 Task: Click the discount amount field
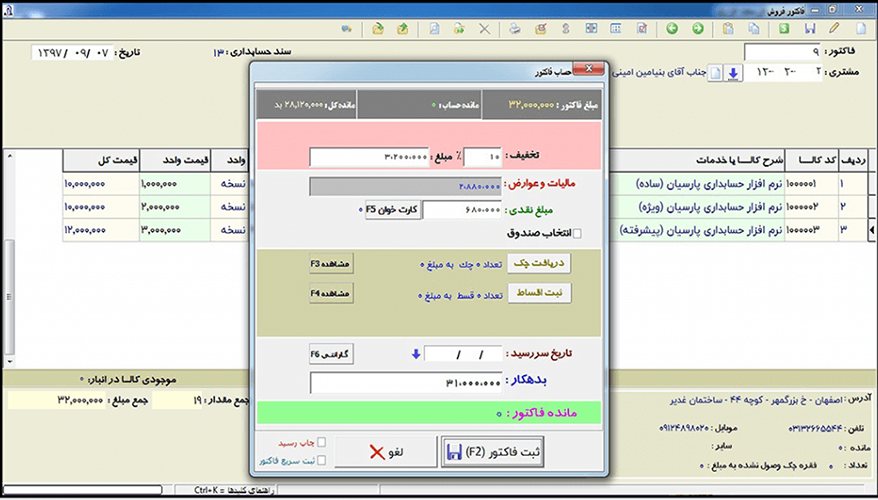click(x=369, y=157)
